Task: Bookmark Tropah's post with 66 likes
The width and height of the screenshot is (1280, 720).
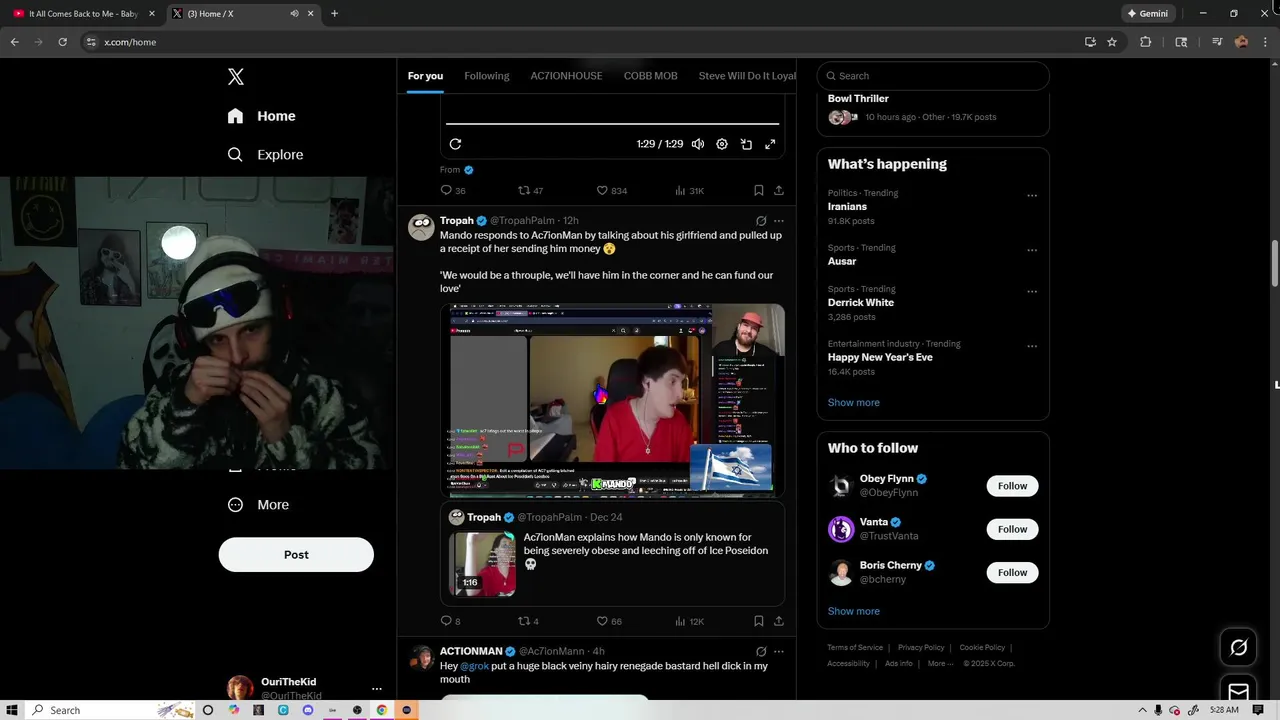Action: point(759,621)
